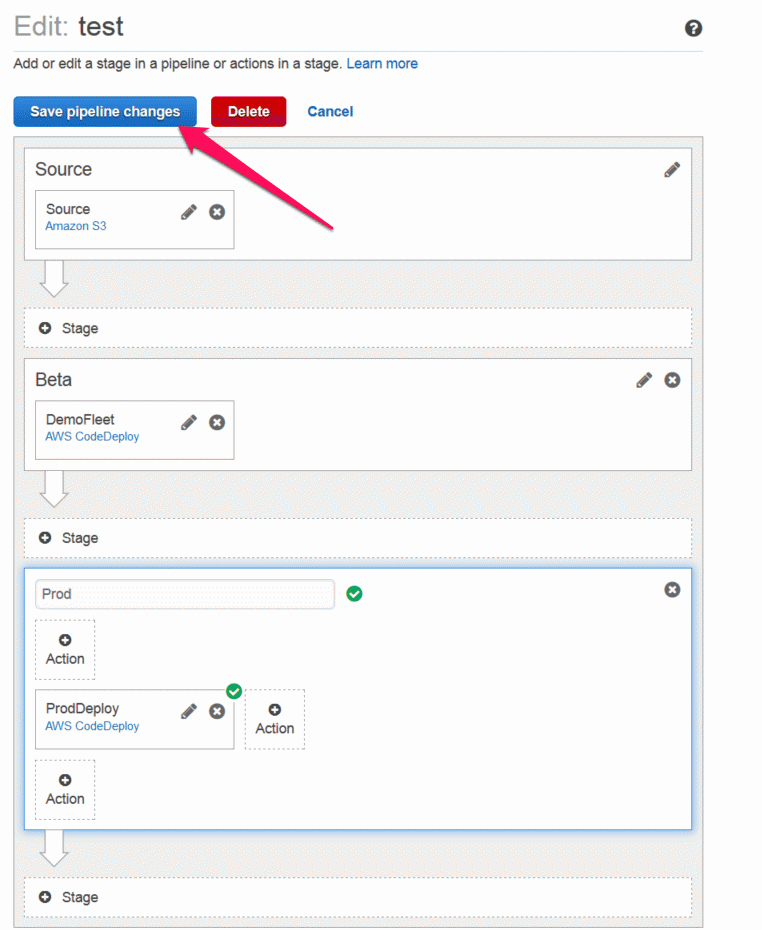Edit the ProdDeploy action
The height and width of the screenshot is (930, 762).
coord(189,711)
